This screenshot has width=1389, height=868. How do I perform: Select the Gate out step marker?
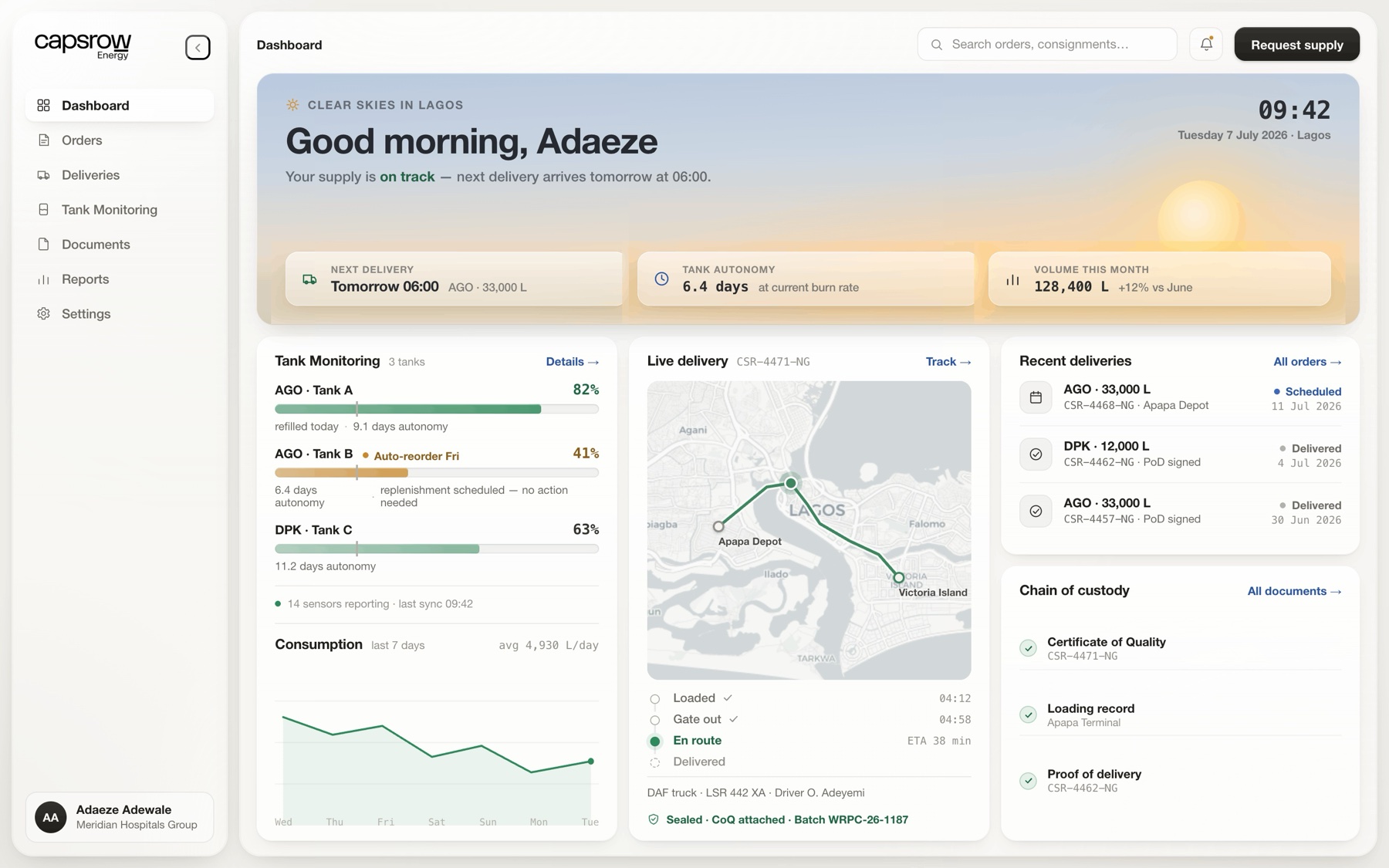(x=654, y=720)
